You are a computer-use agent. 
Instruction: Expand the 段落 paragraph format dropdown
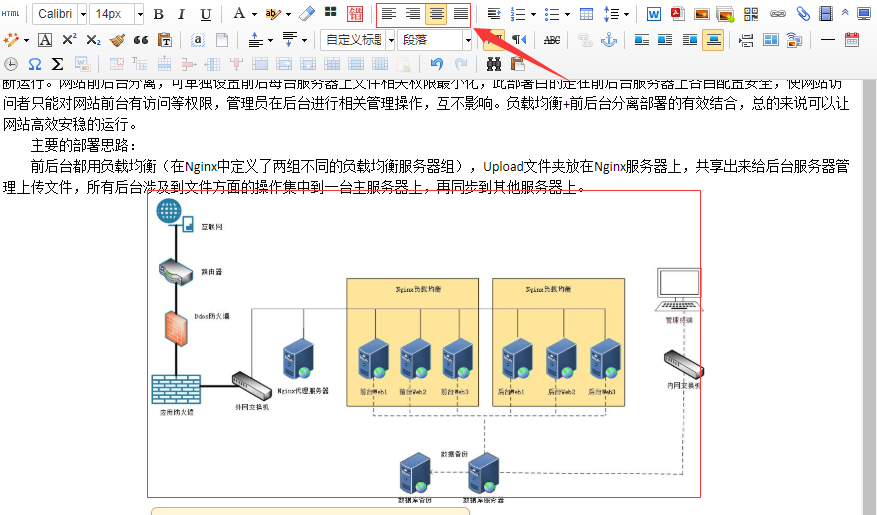(468, 40)
